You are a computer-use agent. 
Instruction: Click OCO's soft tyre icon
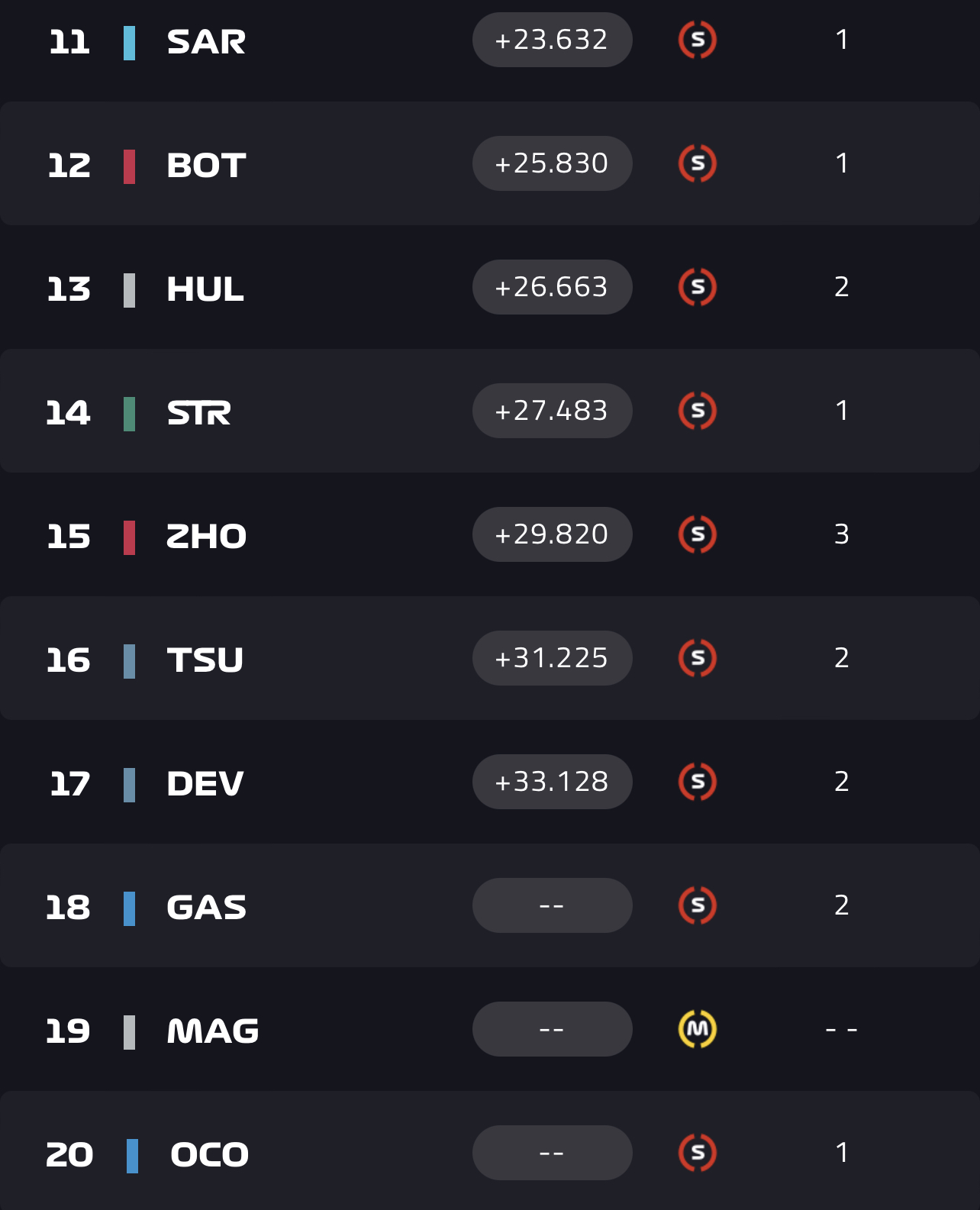[697, 1153]
